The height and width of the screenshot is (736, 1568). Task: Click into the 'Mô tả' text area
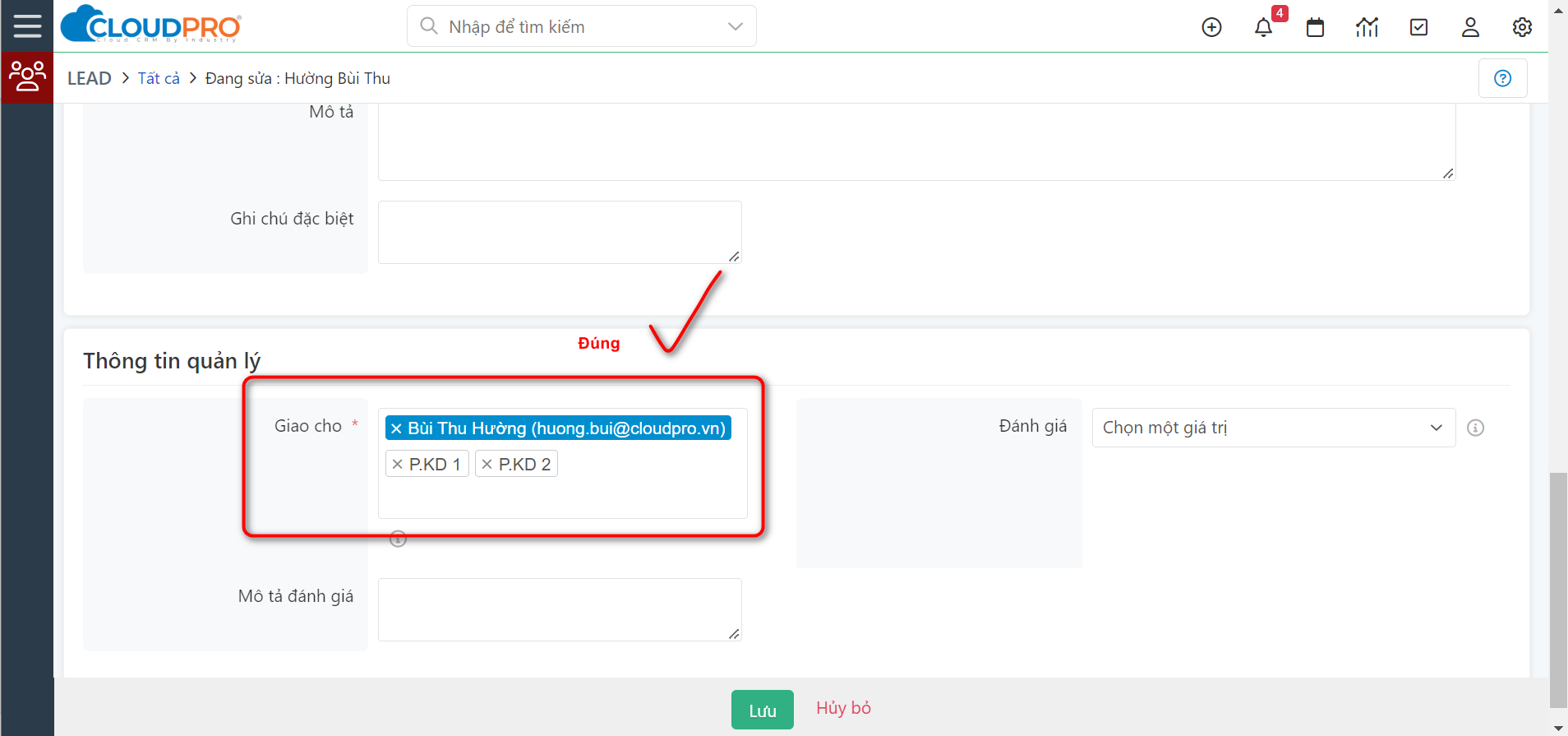(x=916, y=141)
